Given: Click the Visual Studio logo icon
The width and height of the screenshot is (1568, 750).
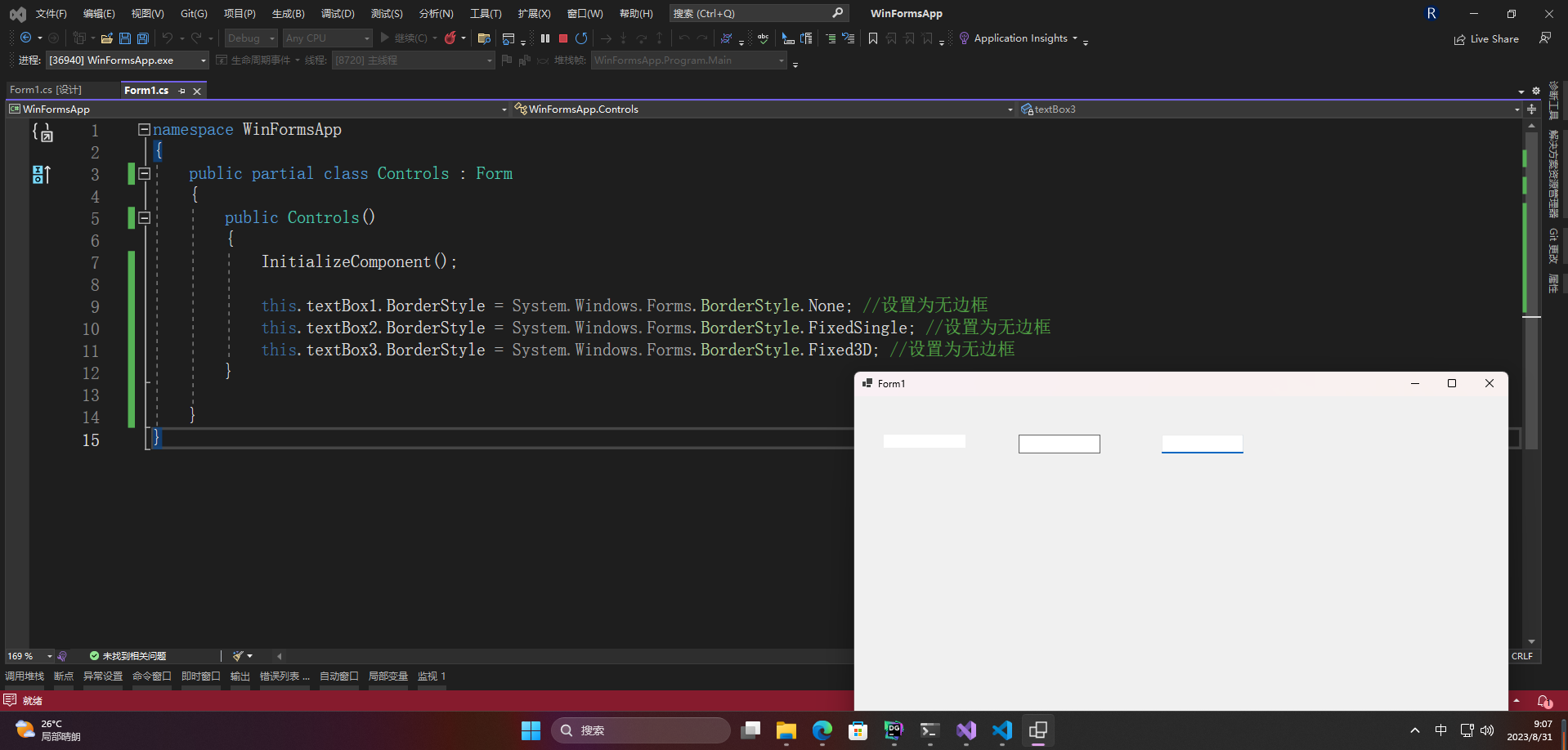Looking at the screenshot, I should click(17, 14).
